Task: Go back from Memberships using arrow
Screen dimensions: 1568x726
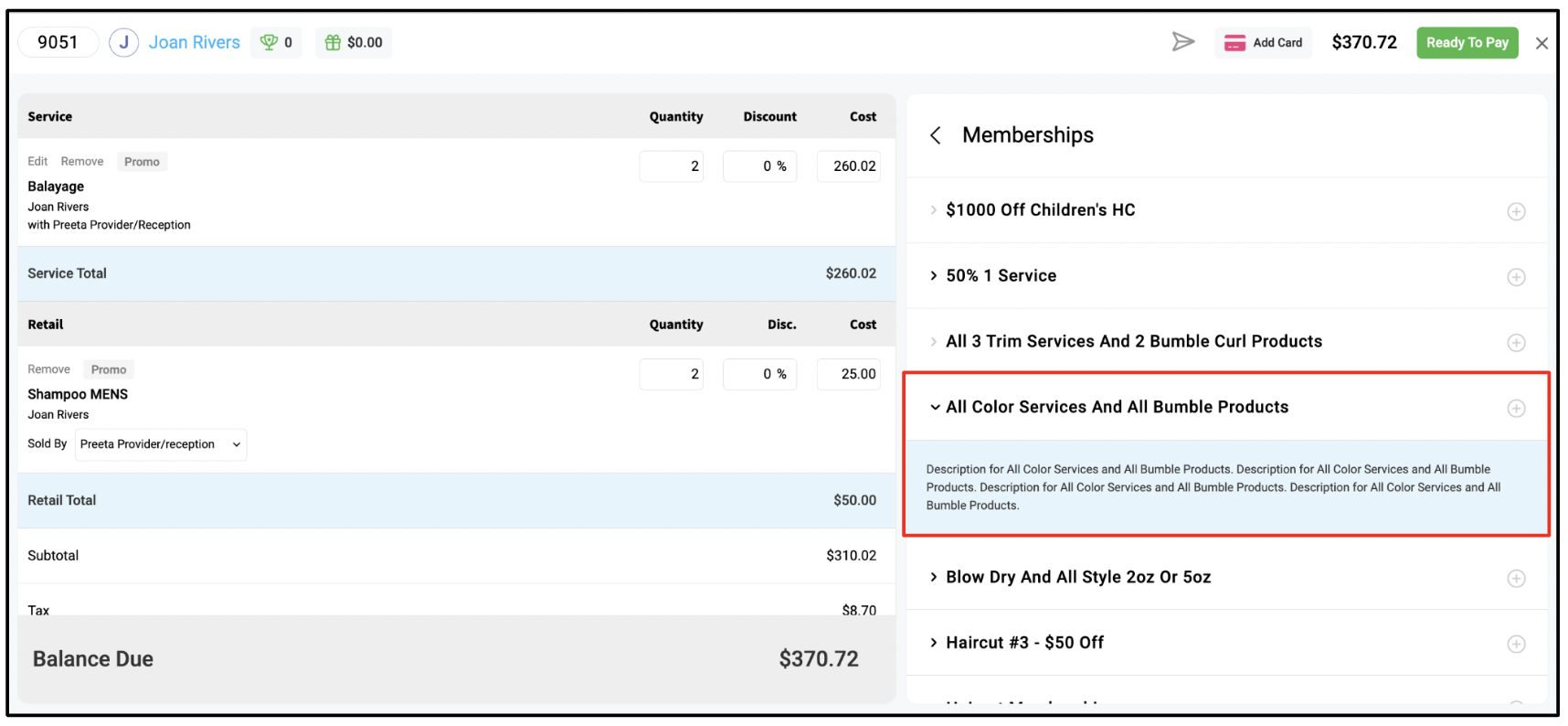Action: pyautogui.click(x=935, y=135)
